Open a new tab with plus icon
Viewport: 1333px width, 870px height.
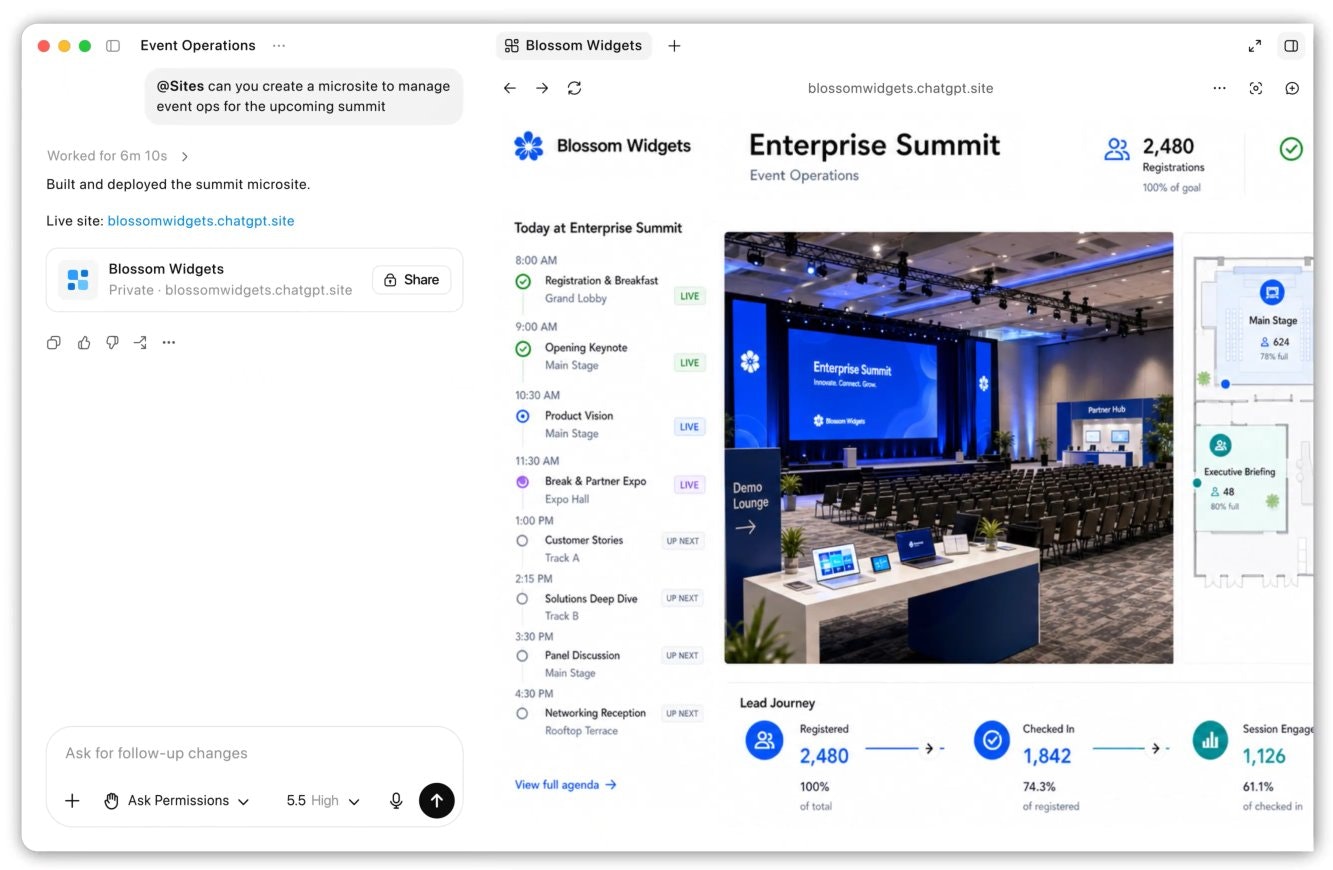coord(674,46)
